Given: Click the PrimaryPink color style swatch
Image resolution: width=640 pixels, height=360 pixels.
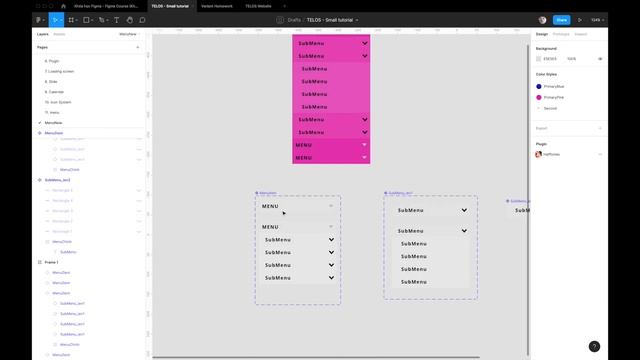Looking at the screenshot, I should point(539,98).
